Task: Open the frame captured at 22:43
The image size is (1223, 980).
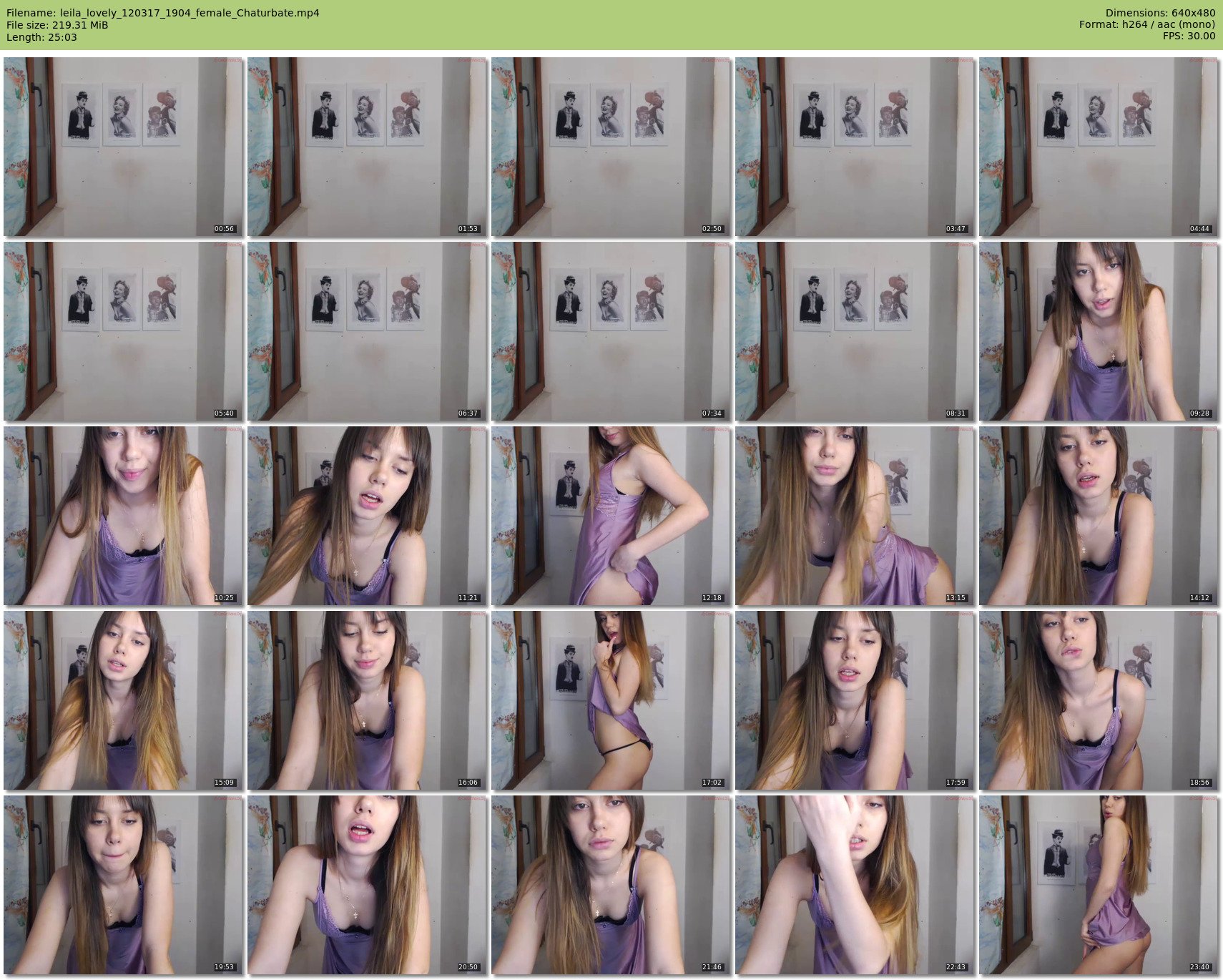Action: point(855,885)
